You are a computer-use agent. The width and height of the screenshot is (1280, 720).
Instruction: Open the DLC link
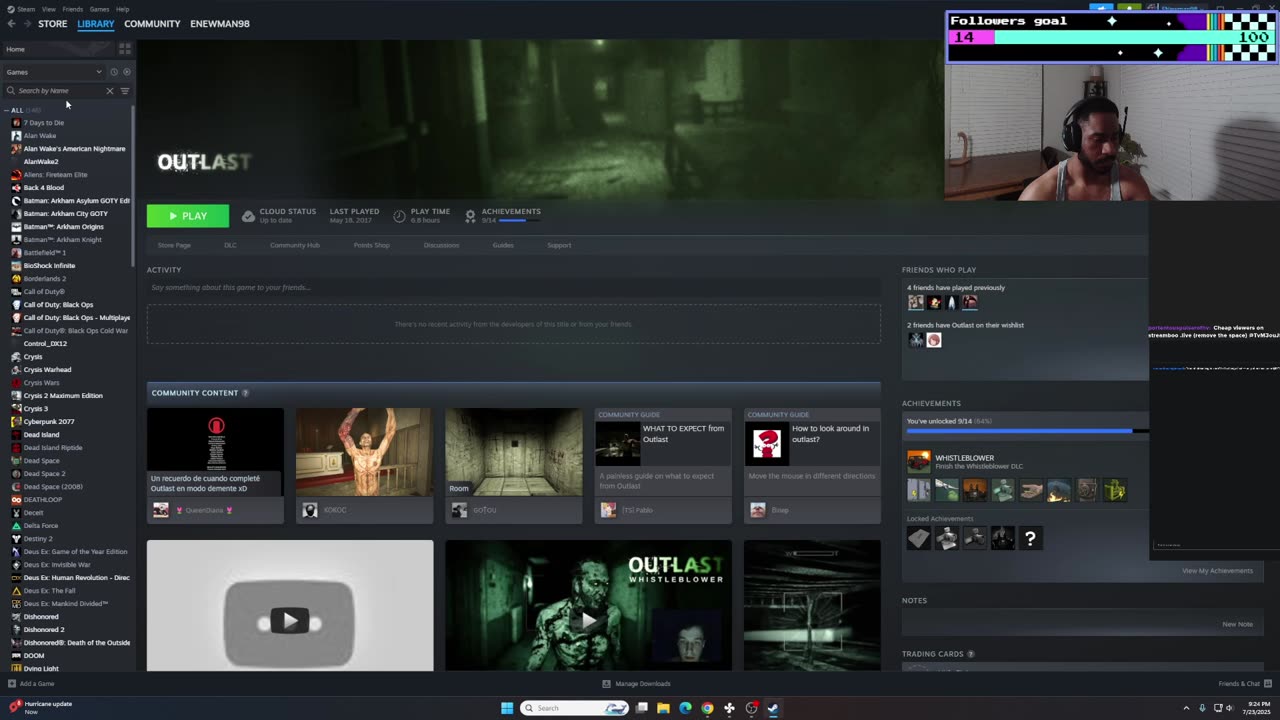pyautogui.click(x=230, y=245)
